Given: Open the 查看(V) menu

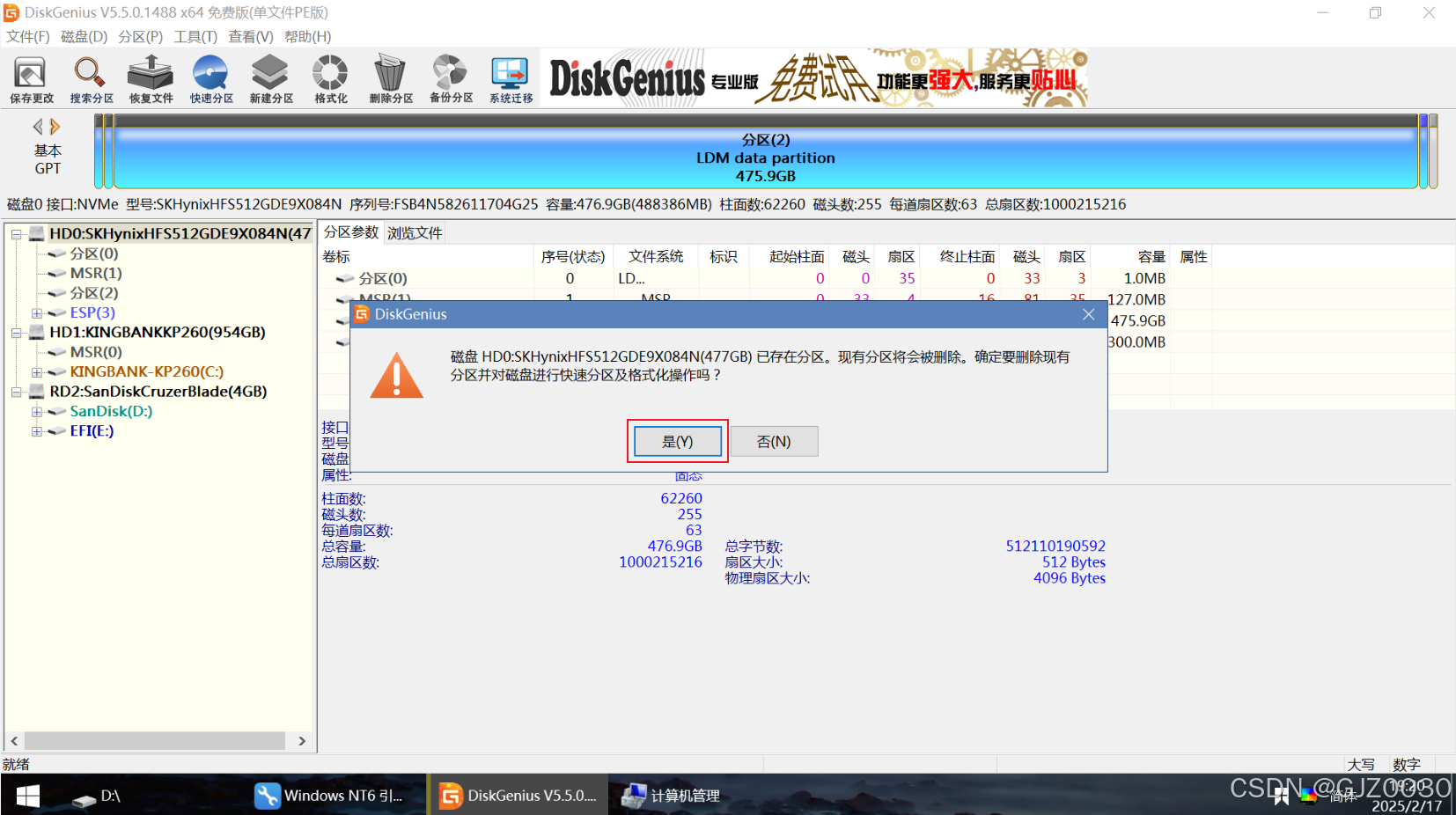Looking at the screenshot, I should pyautogui.click(x=251, y=36).
